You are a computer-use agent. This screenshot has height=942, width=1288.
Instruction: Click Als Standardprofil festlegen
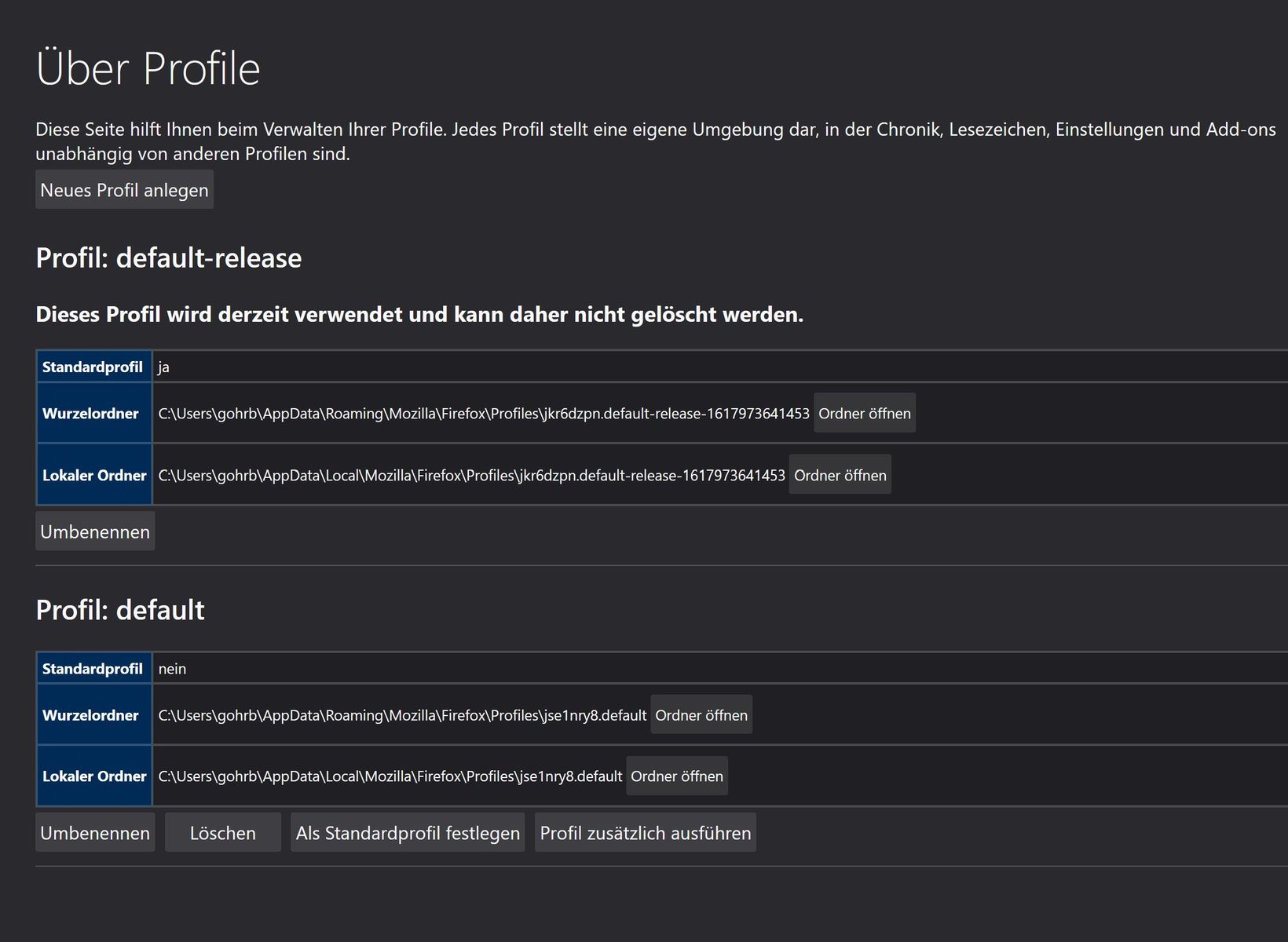tap(408, 833)
